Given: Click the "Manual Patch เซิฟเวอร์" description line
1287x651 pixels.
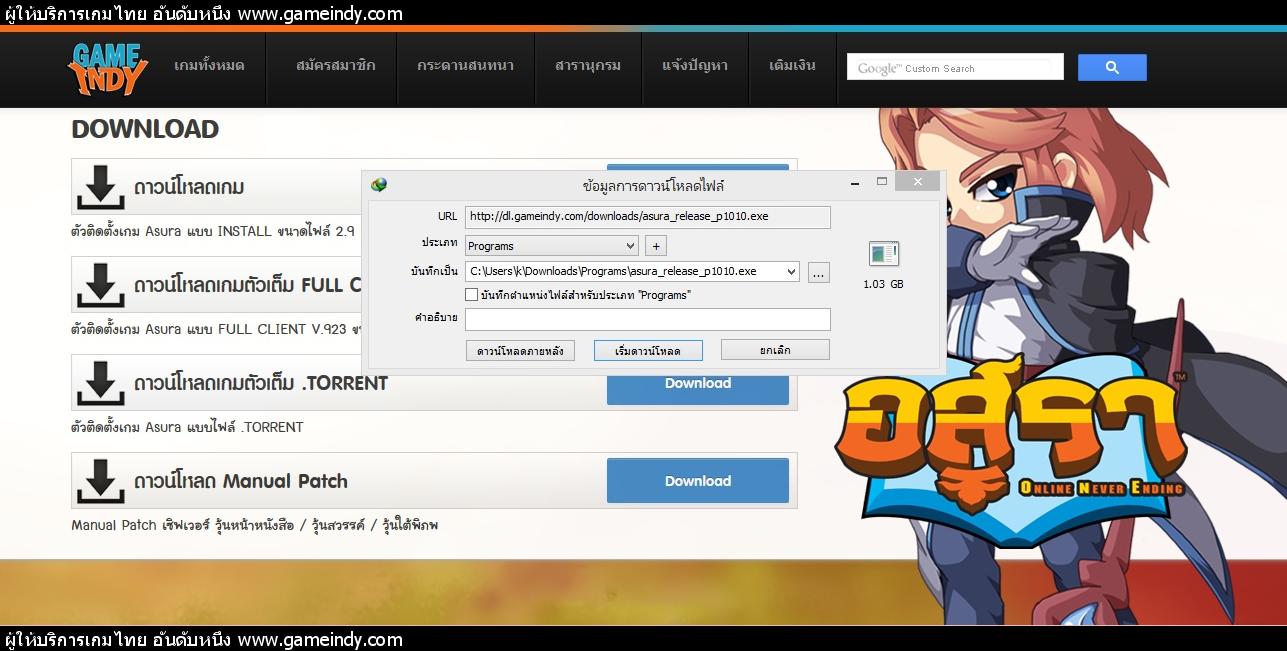Looking at the screenshot, I should click(254, 525).
